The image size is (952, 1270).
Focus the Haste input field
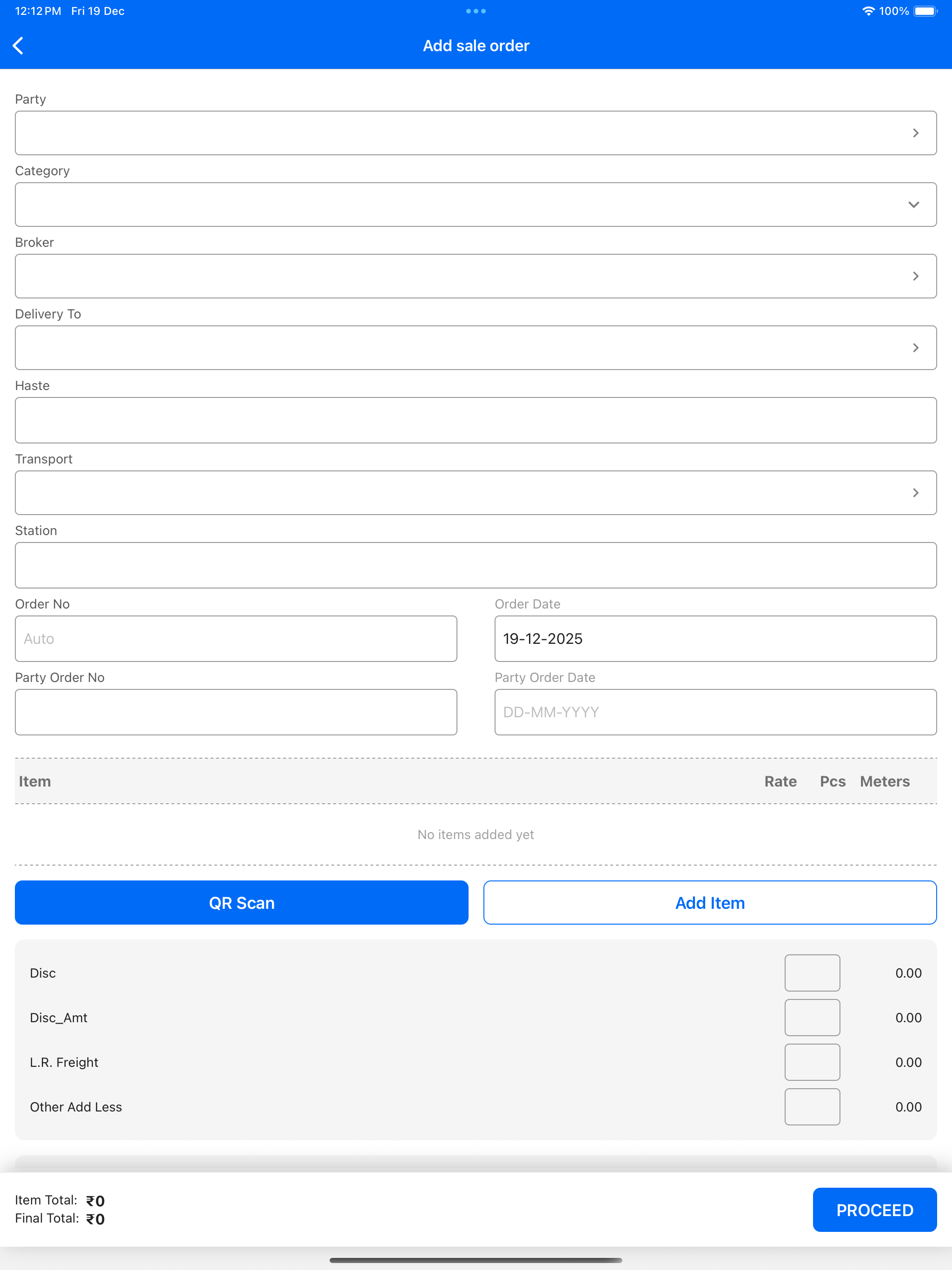476,420
